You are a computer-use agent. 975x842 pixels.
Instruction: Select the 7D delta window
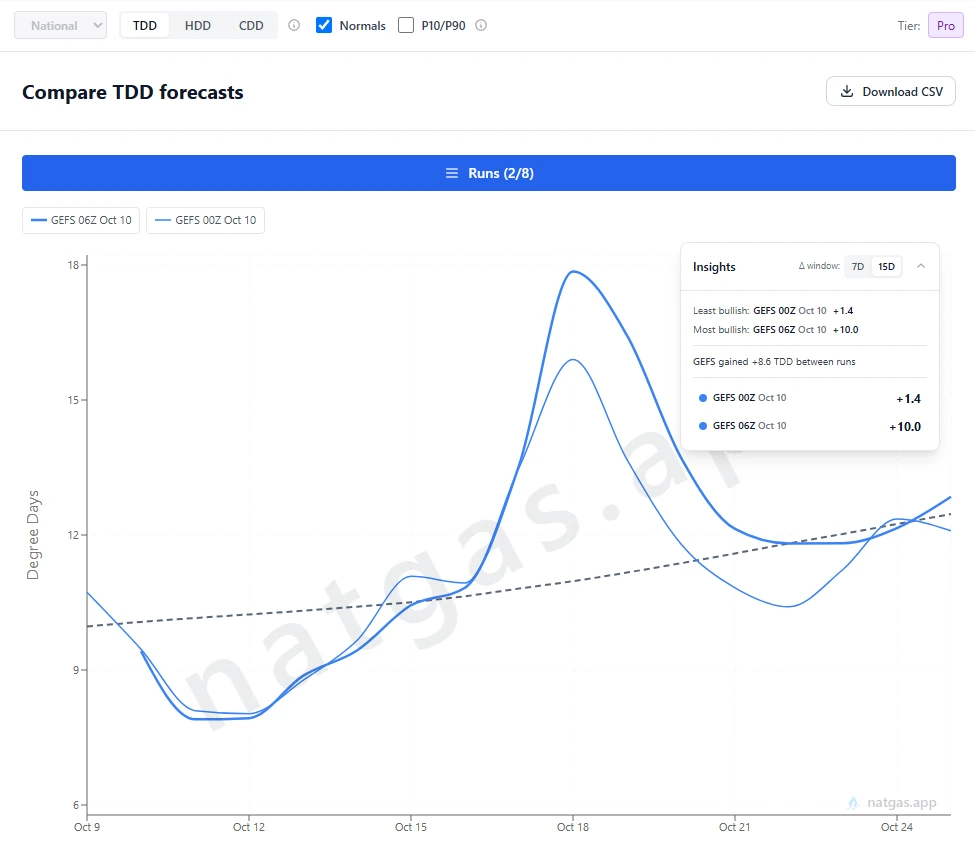point(857,267)
